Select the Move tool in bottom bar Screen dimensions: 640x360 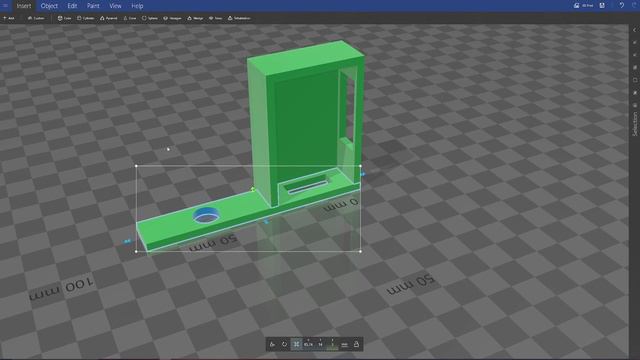click(x=272, y=344)
